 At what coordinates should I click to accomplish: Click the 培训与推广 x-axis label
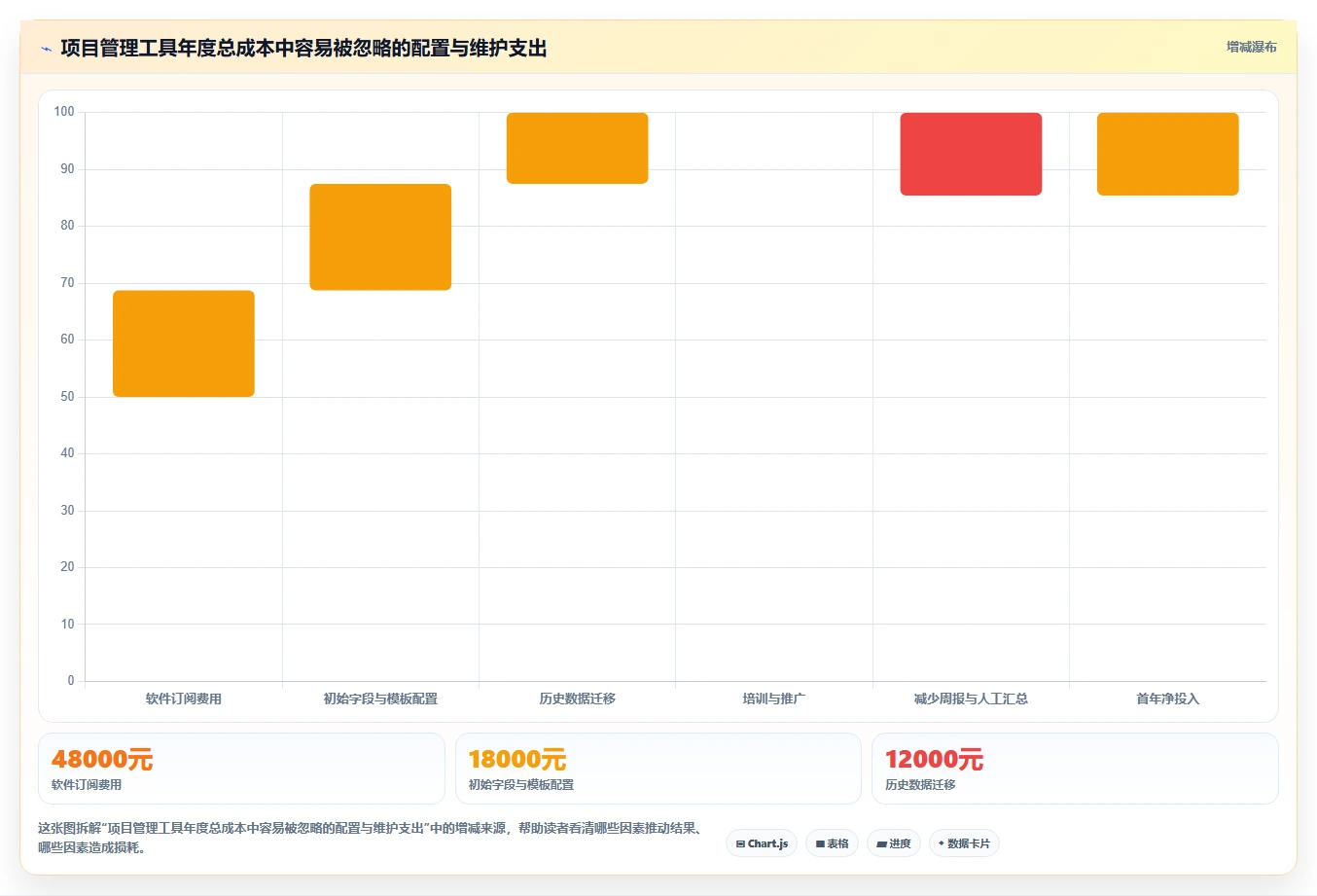pos(774,699)
